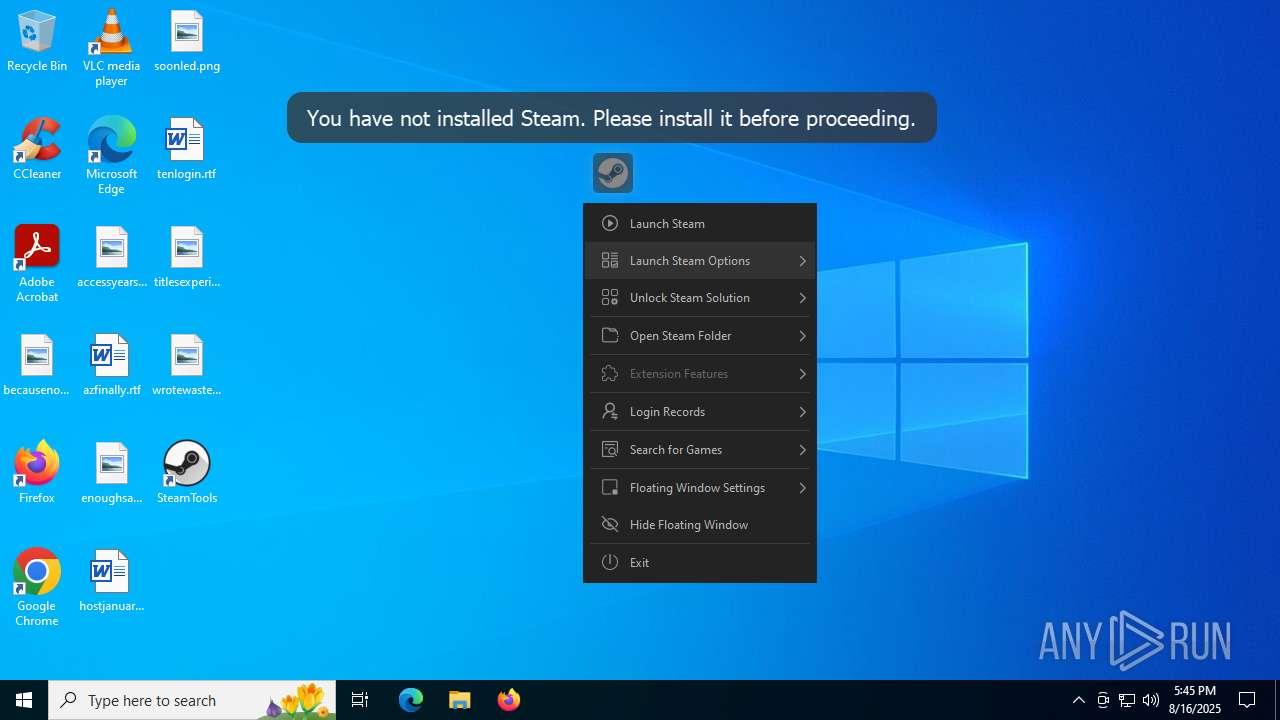The image size is (1280, 720).
Task: Select the Recycle Bin desktop icon
Action: 37,42
